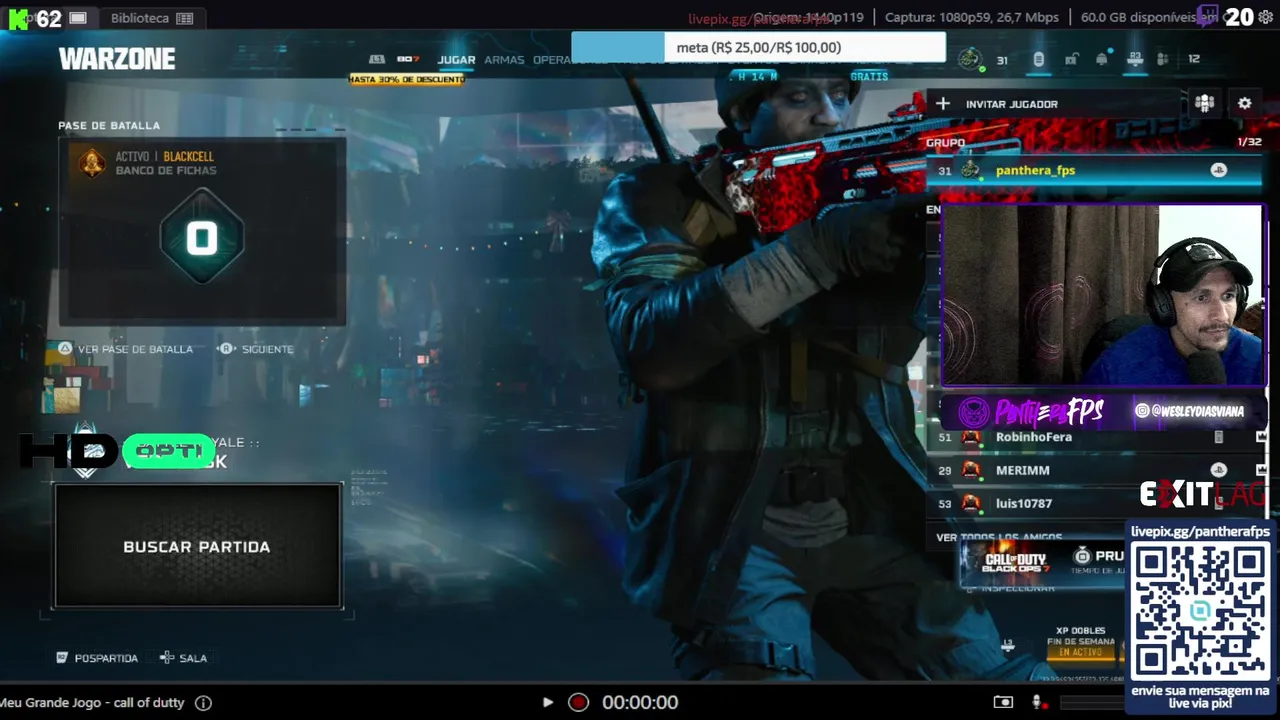Click the battery/token icon in top bar
The height and width of the screenshot is (720, 1280).
[1038, 59]
